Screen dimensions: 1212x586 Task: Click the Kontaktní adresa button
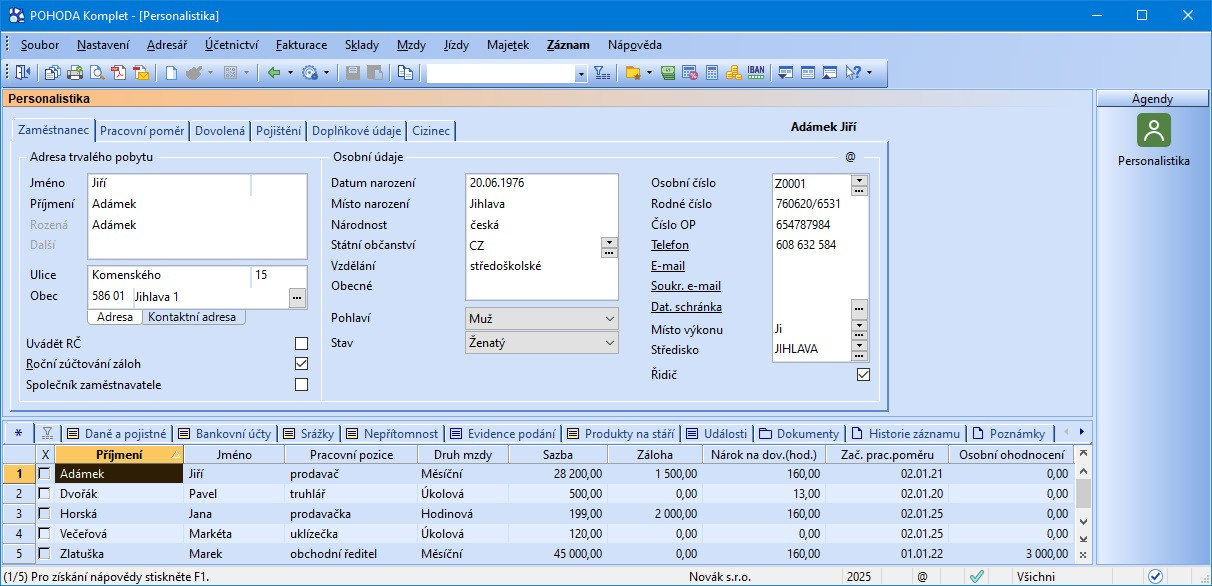[x=193, y=317]
